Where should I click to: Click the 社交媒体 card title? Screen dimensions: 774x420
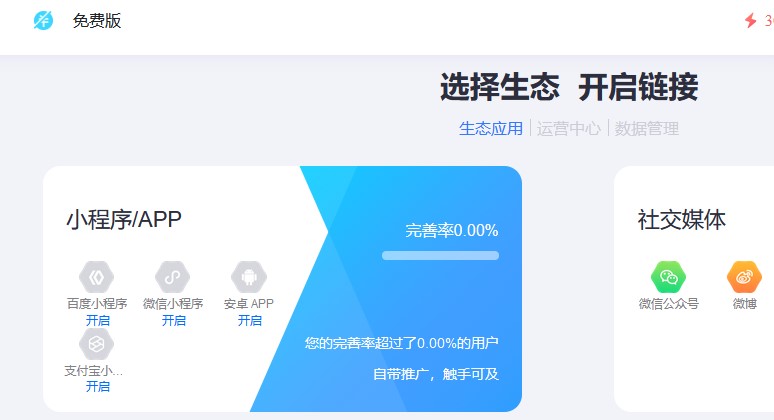click(682, 220)
